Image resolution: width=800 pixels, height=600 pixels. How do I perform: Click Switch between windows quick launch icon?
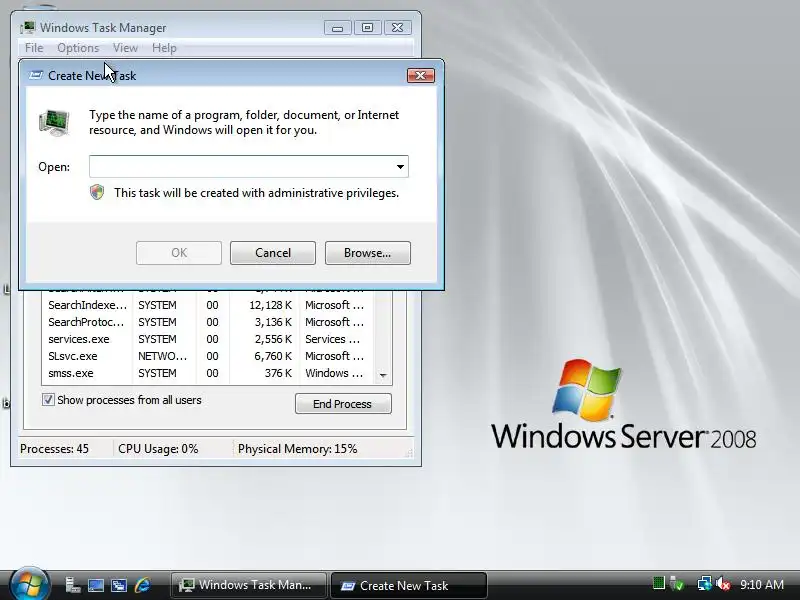tap(119, 585)
